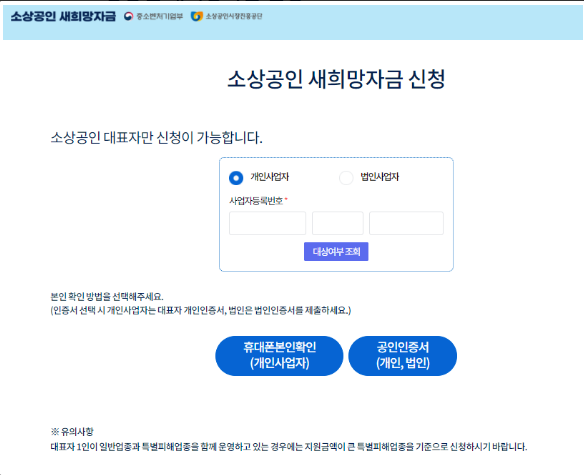Focus the last 사업자등록번호 input box

[x=406, y=223]
